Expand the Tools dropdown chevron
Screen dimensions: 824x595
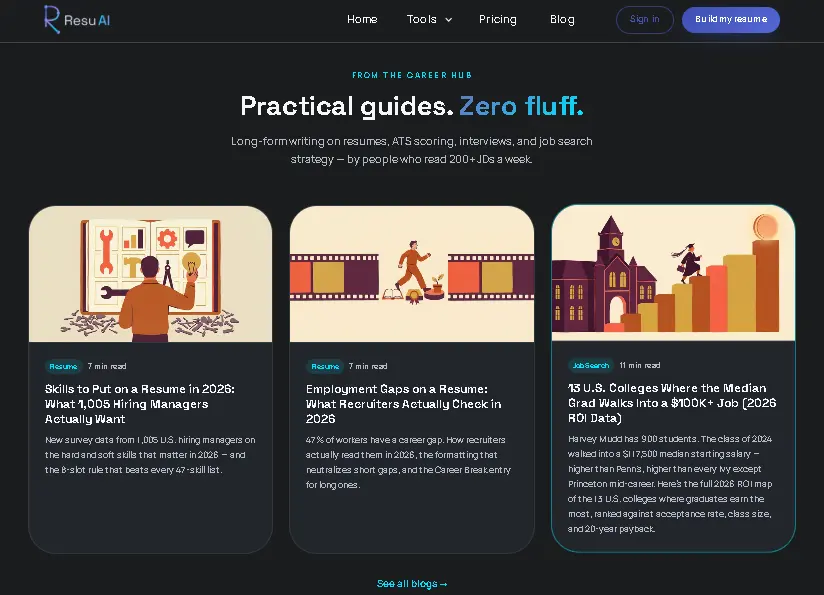point(448,20)
